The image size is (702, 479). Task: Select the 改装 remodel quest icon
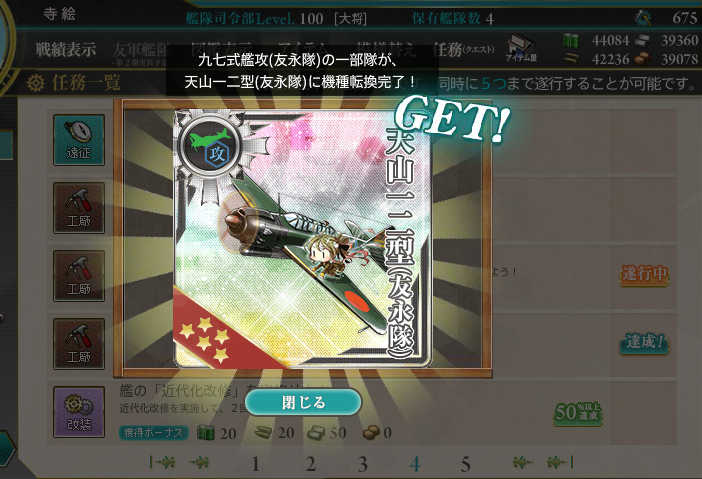pyautogui.click(x=79, y=412)
